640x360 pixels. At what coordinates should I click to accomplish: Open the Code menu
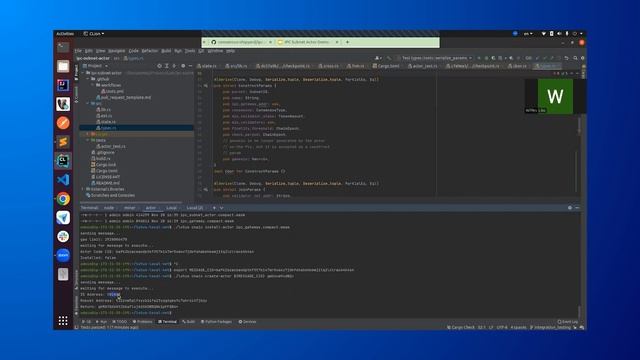(x=133, y=51)
